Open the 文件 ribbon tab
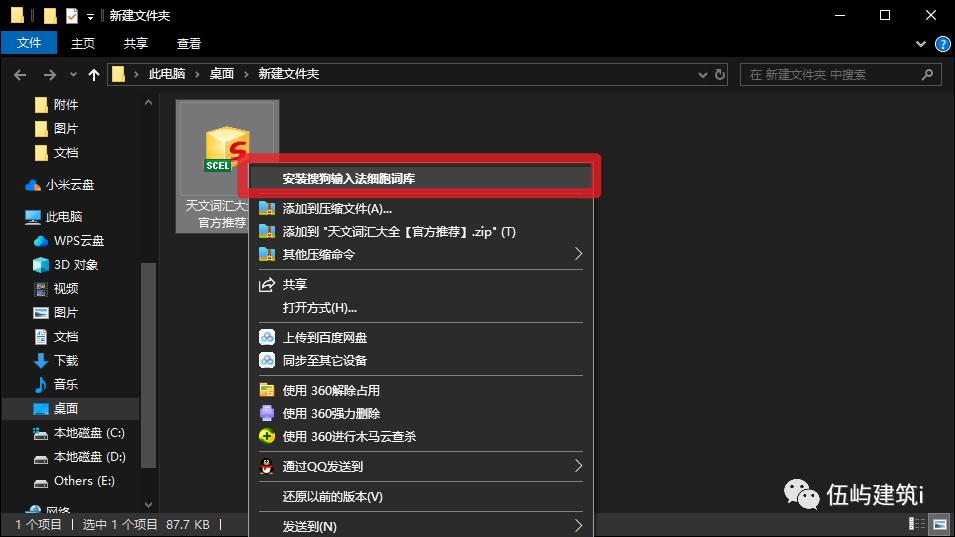The height and width of the screenshot is (537, 955). tap(29, 43)
